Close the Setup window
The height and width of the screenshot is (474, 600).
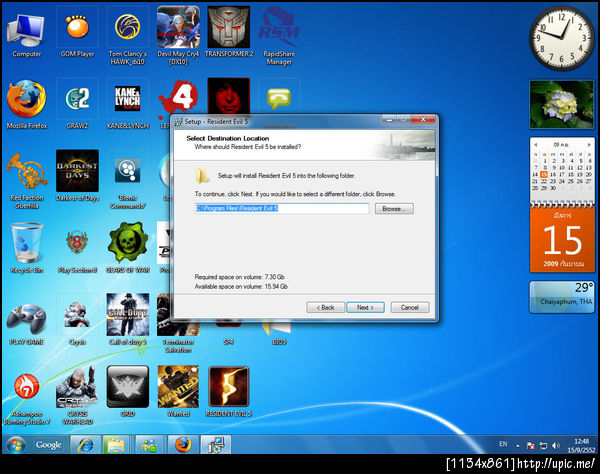423,119
